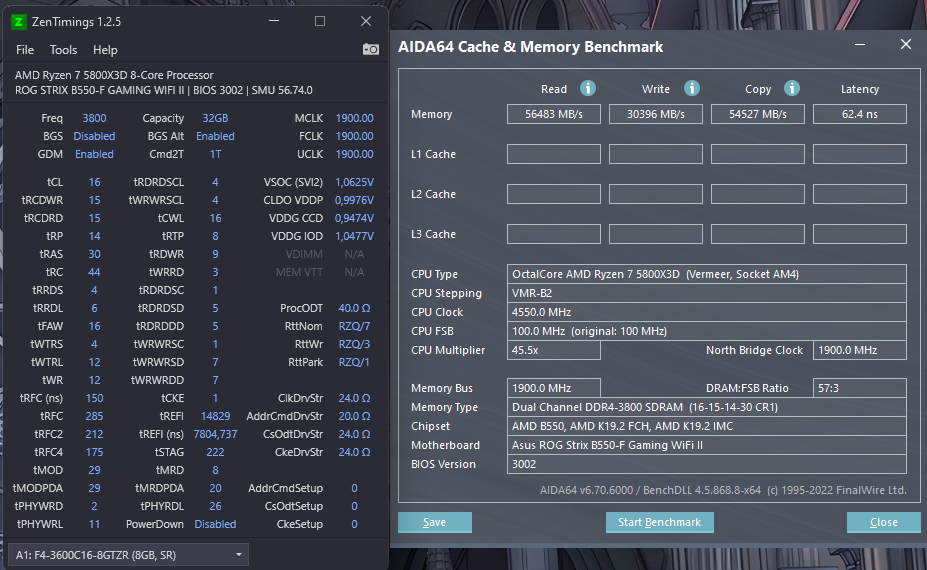
Task: Click the BGS Alt value Enabled
Action: coord(215,136)
